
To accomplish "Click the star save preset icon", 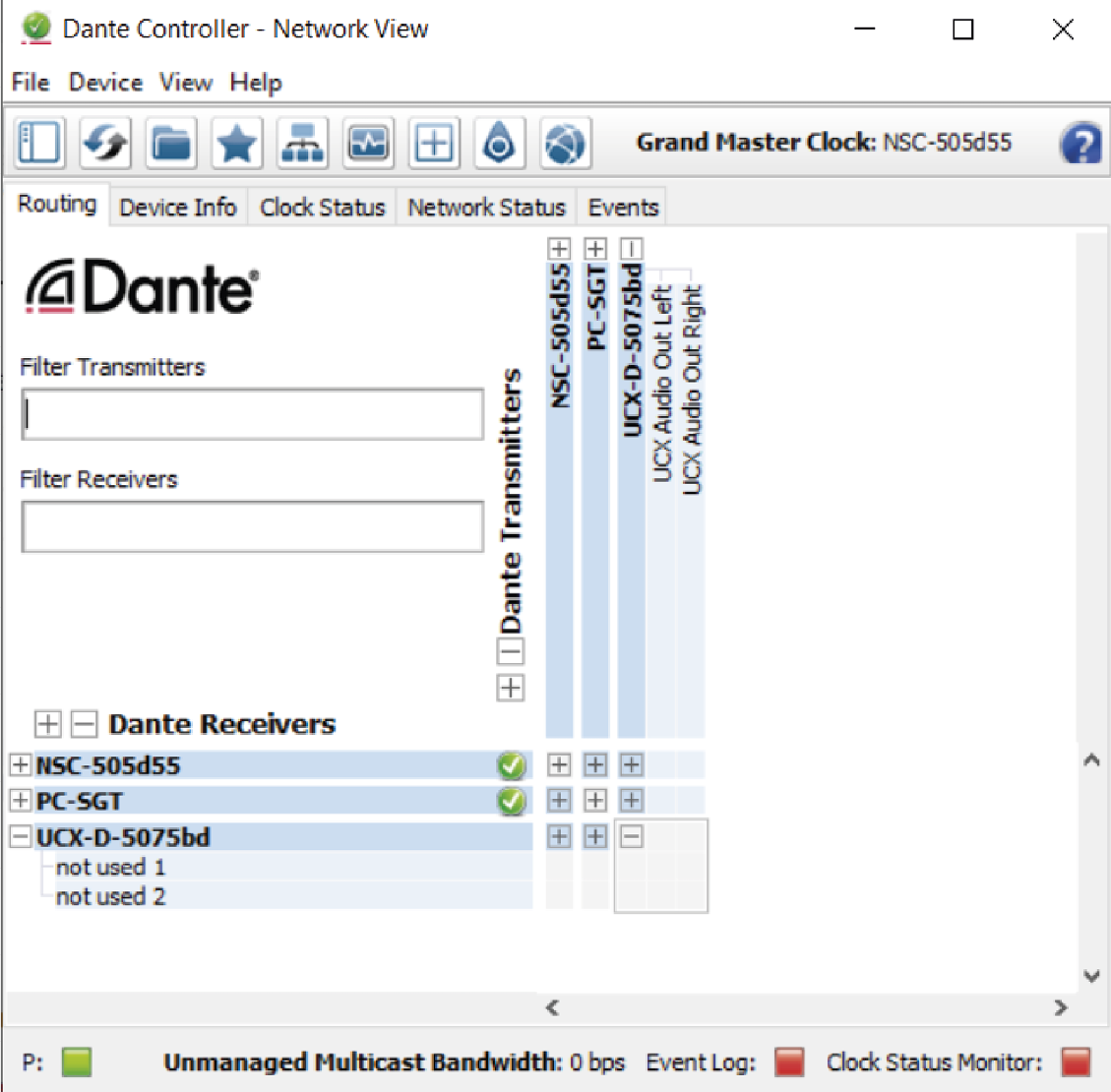I will point(237,143).
